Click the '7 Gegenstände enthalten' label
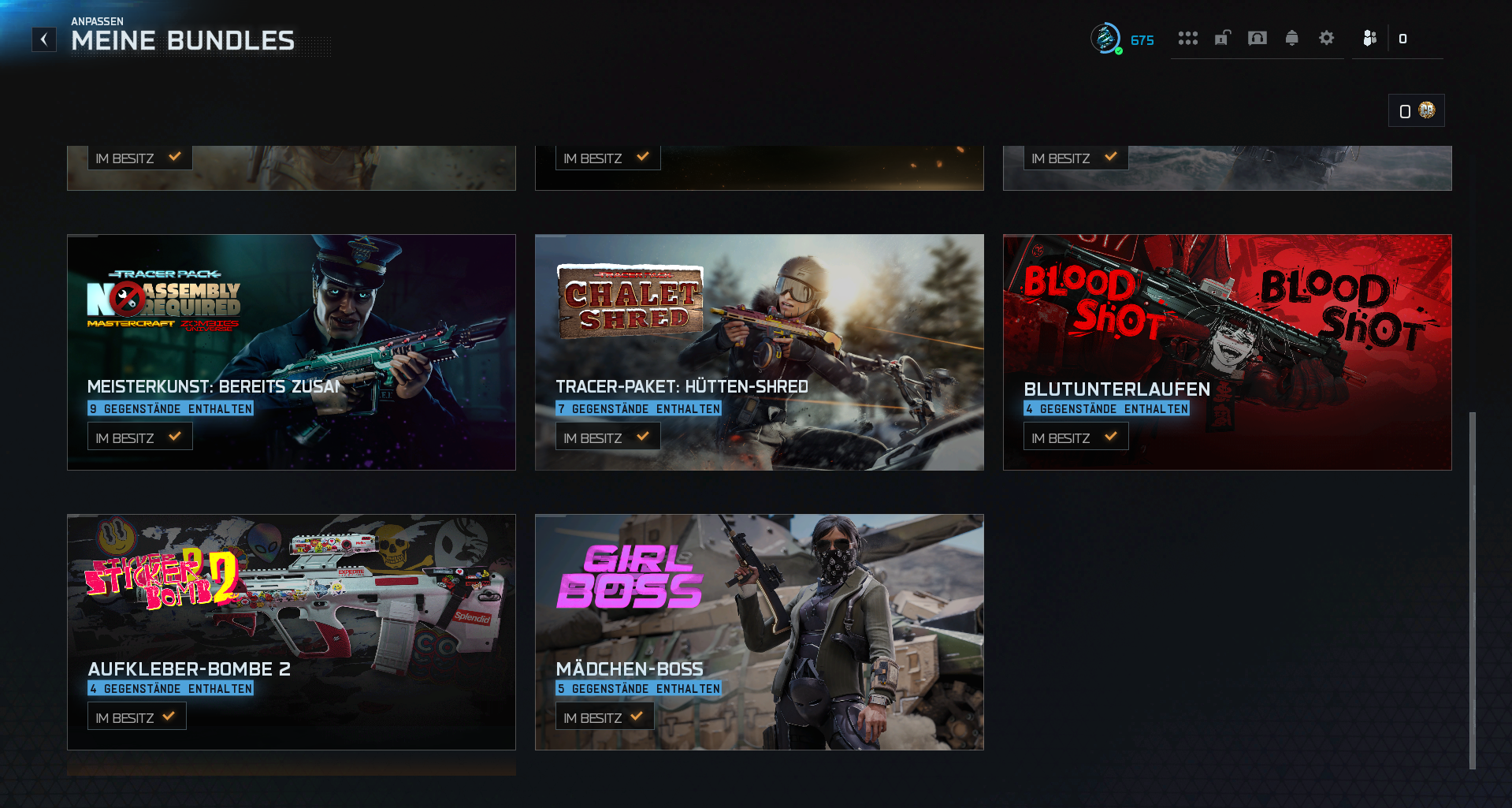The image size is (1512, 808). (x=638, y=408)
